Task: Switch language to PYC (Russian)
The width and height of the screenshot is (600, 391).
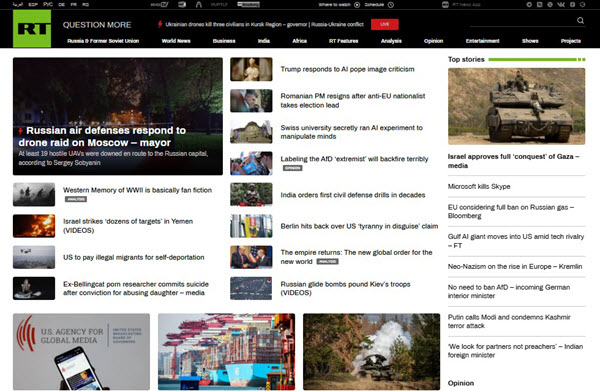Action: pyautogui.click(x=48, y=5)
